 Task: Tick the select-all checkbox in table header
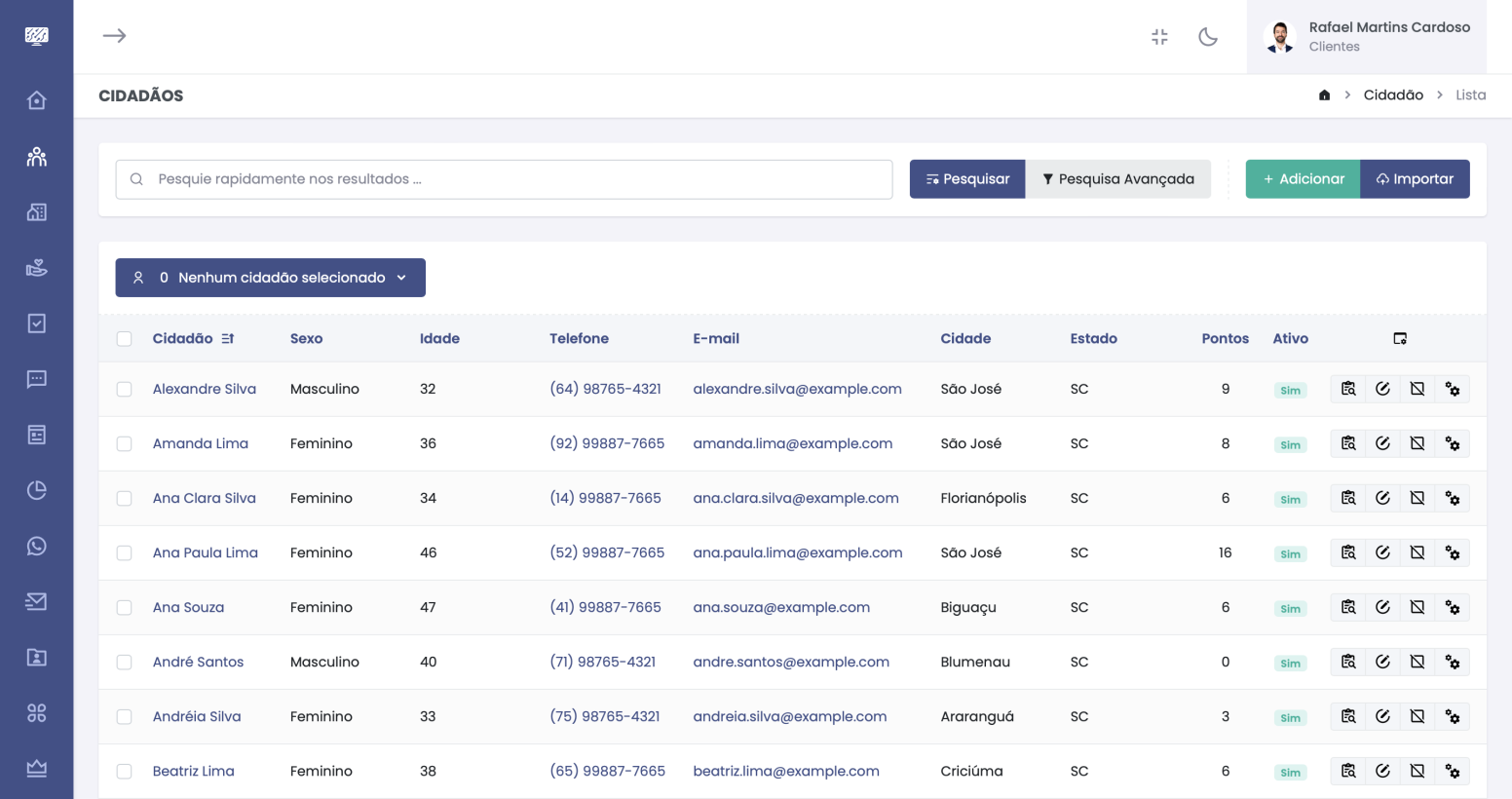coord(124,338)
